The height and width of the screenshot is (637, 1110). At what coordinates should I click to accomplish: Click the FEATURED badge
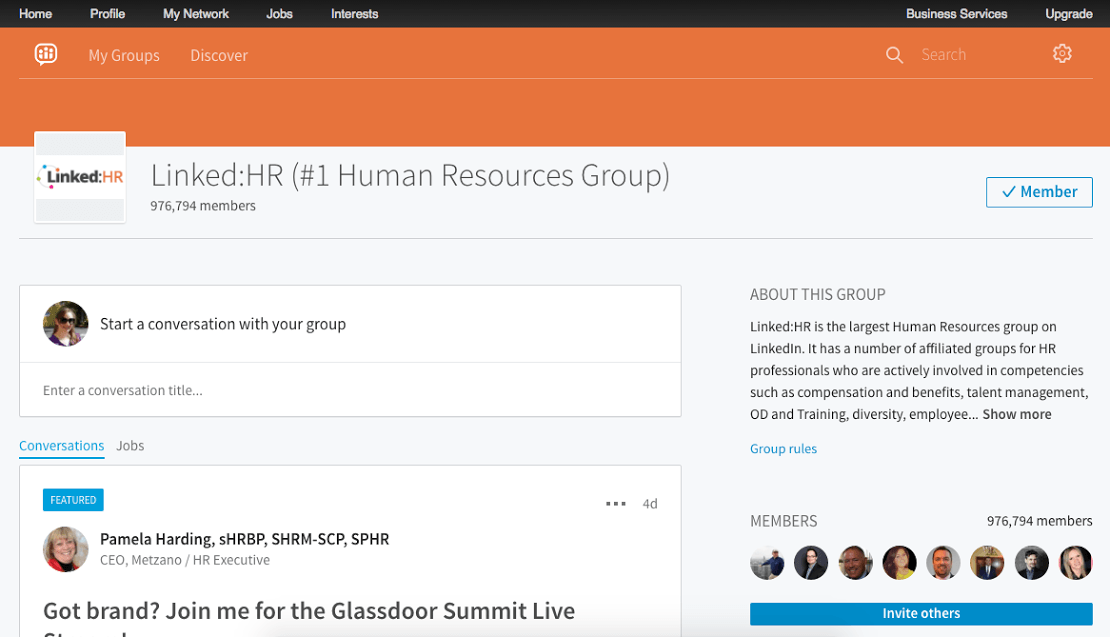click(x=73, y=500)
